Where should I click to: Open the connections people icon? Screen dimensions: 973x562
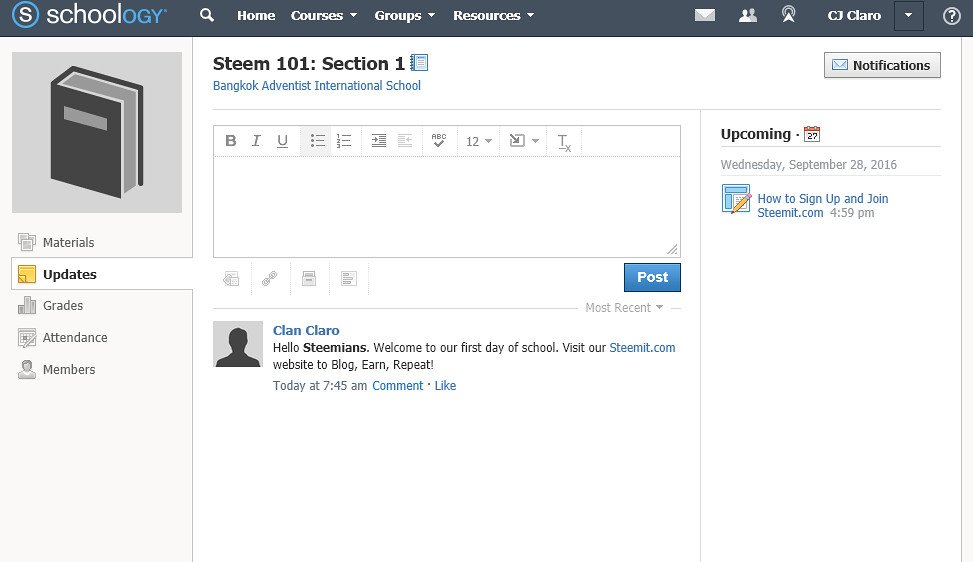tap(748, 15)
